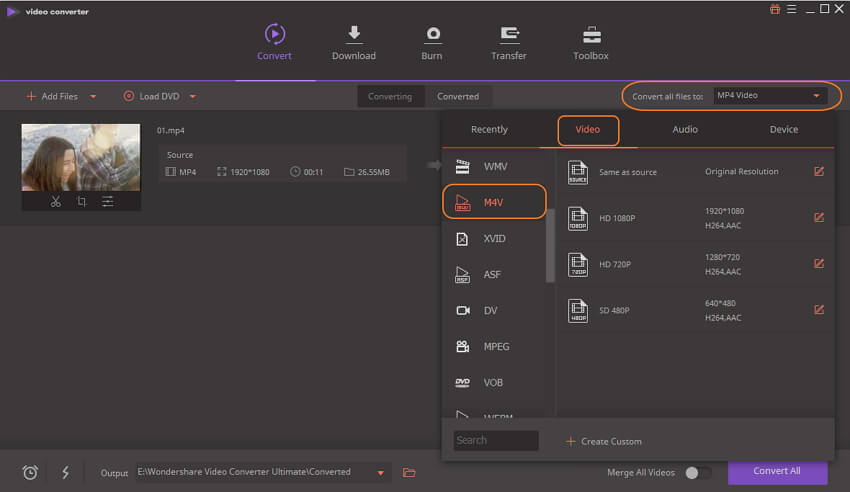Expand the Load DVD dropdown arrow
The height and width of the screenshot is (492, 850).
tap(193, 96)
